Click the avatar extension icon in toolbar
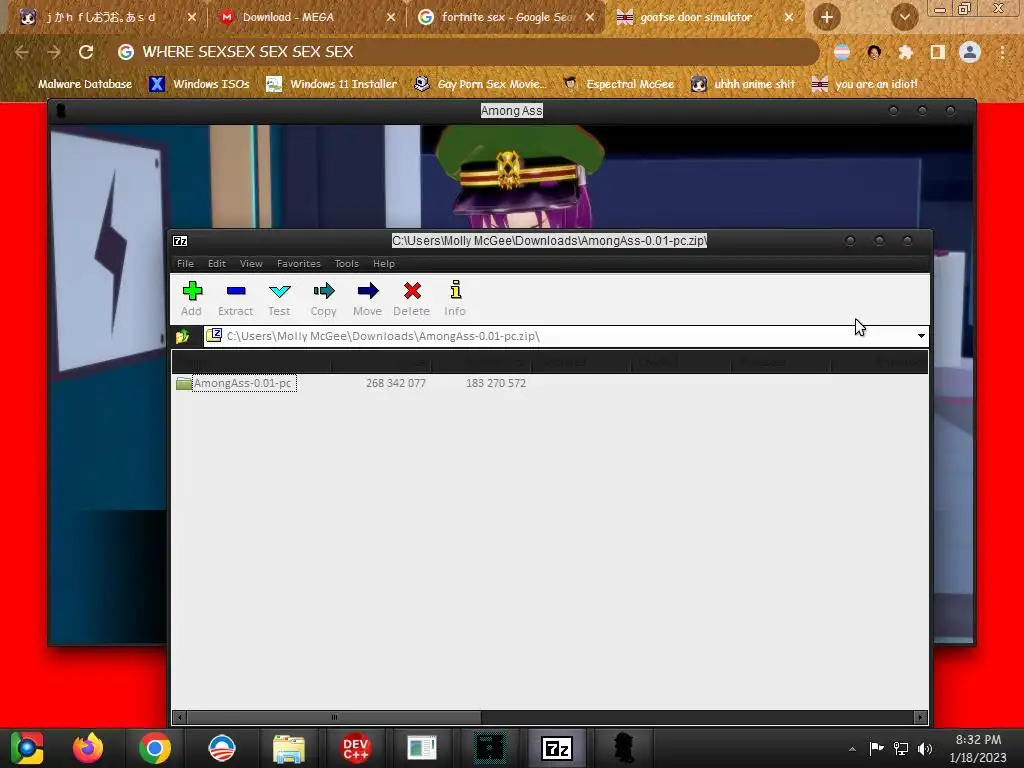The width and height of the screenshot is (1024, 768). [874, 52]
